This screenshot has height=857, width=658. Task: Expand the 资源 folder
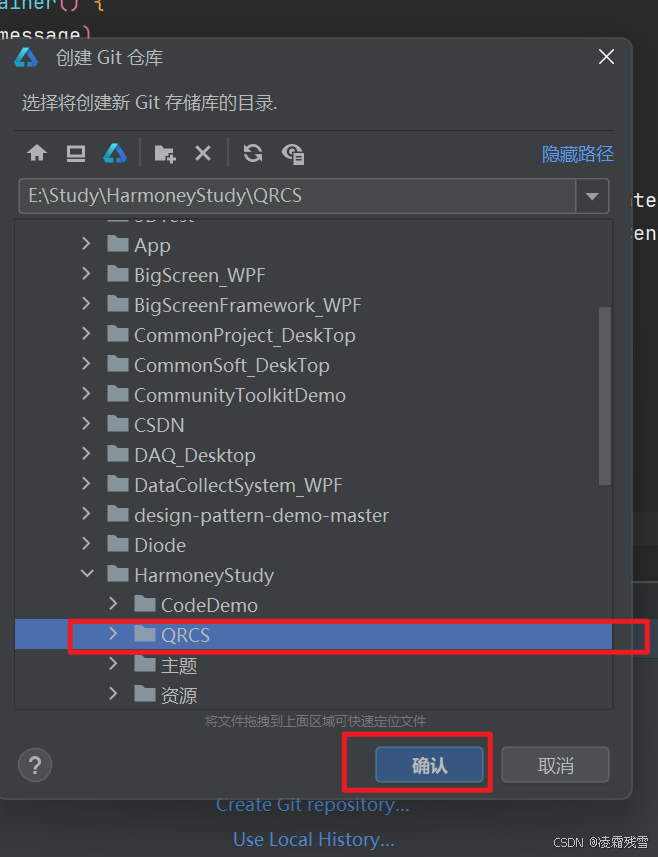point(113,694)
